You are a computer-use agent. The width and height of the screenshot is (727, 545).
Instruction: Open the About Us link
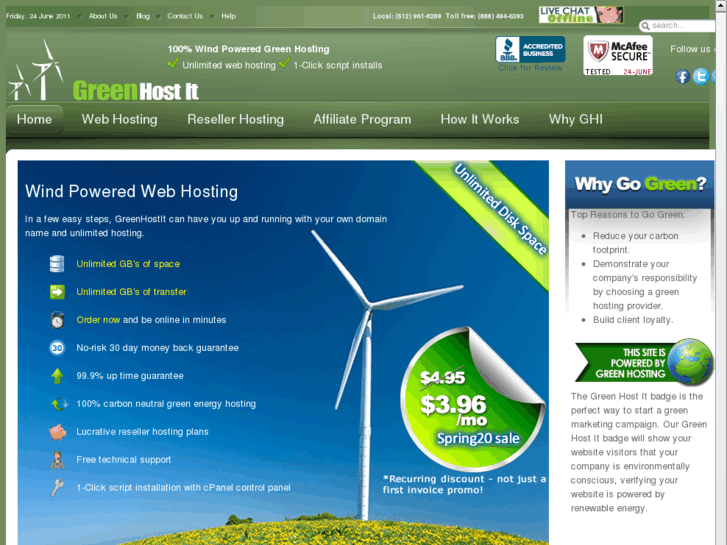pyautogui.click(x=103, y=16)
